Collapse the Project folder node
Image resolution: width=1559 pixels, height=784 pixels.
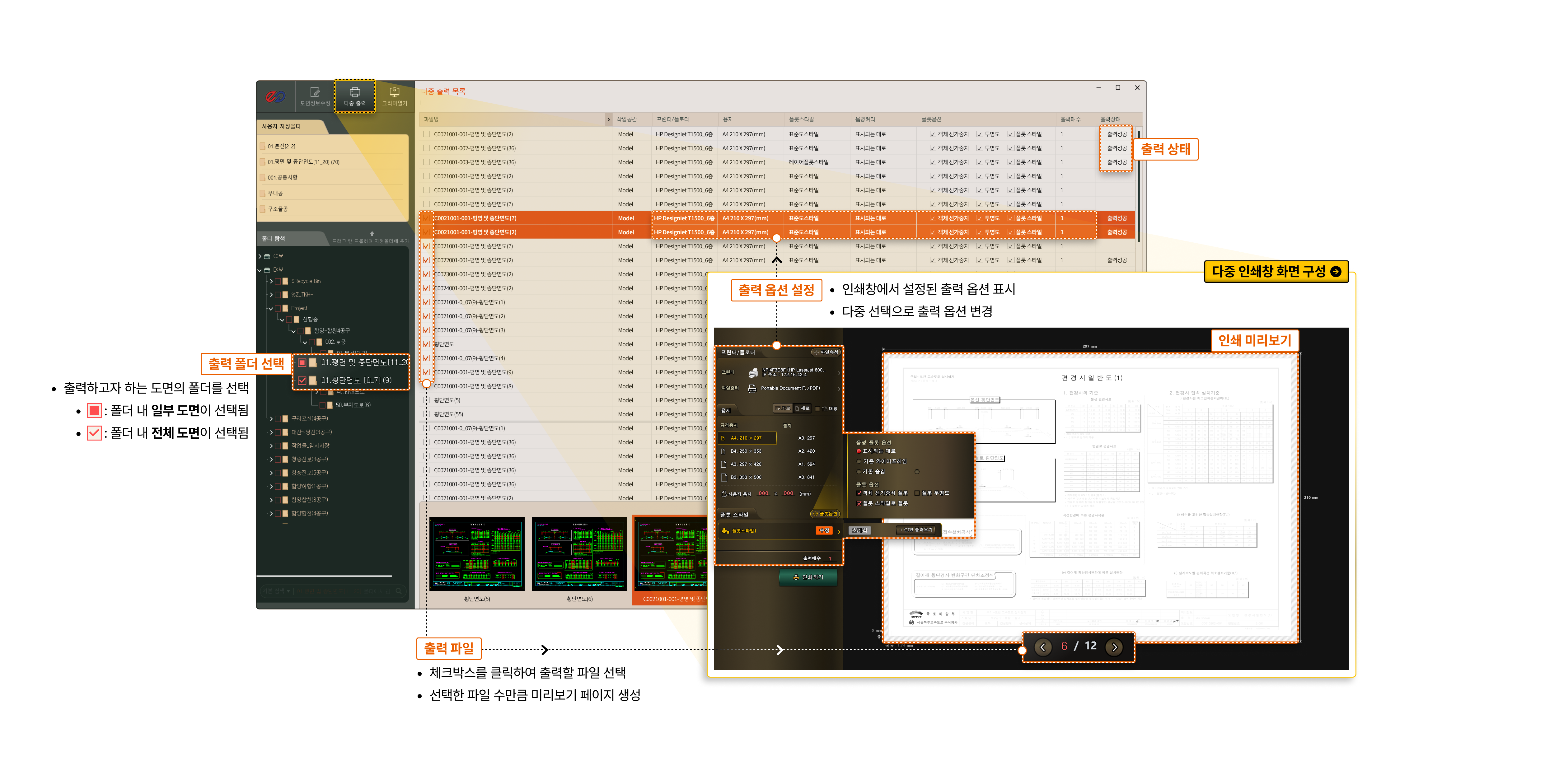(x=270, y=309)
